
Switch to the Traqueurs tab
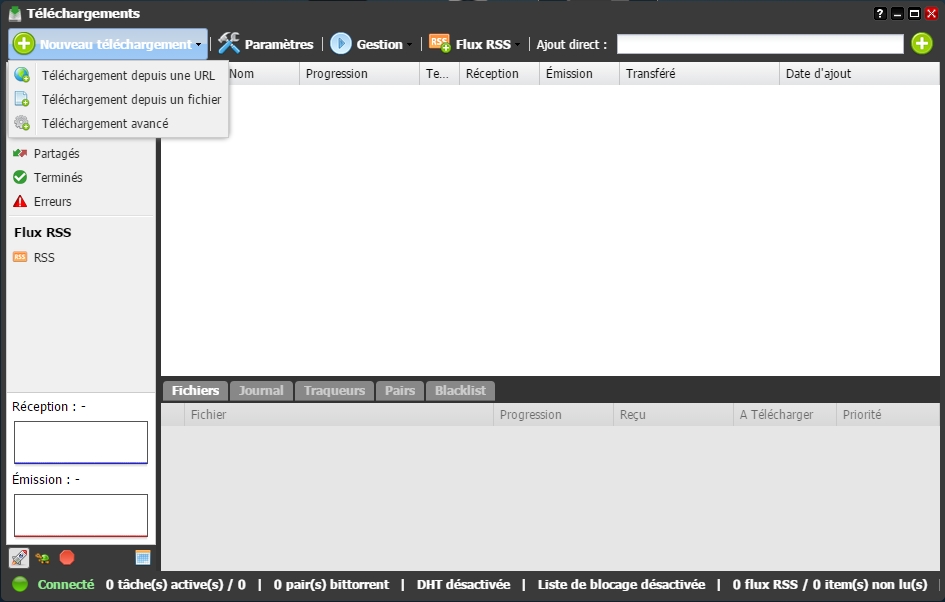[334, 390]
